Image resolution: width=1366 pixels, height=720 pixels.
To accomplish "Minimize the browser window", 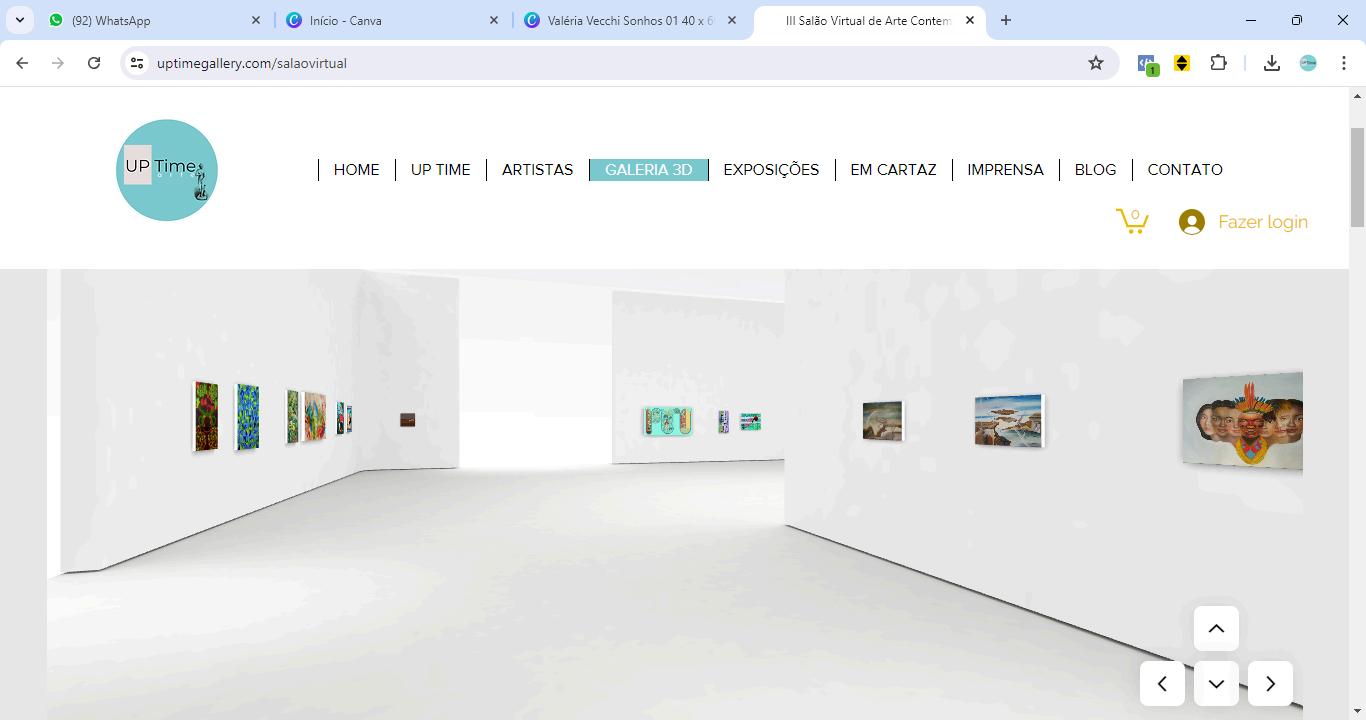I will [x=1251, y=20].
